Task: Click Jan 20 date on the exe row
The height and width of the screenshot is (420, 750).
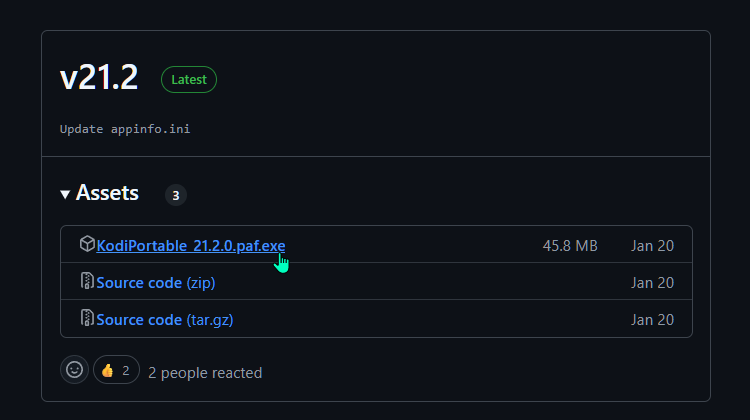Action: pos(652,246)
